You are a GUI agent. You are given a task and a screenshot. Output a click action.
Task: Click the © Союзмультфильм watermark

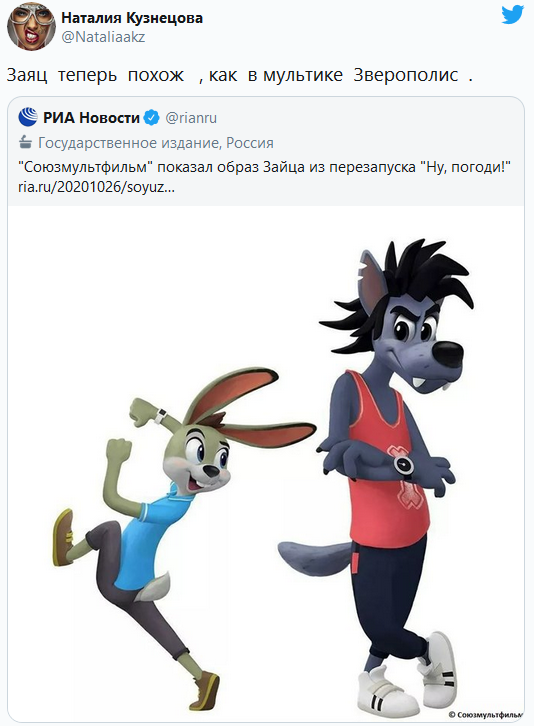point(486,714)
